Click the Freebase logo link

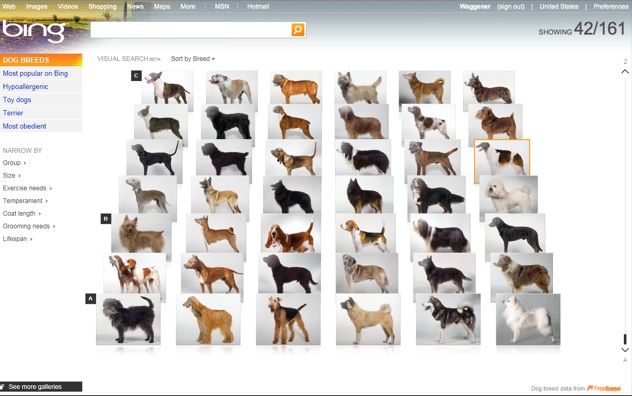click(x=604, y=388)
